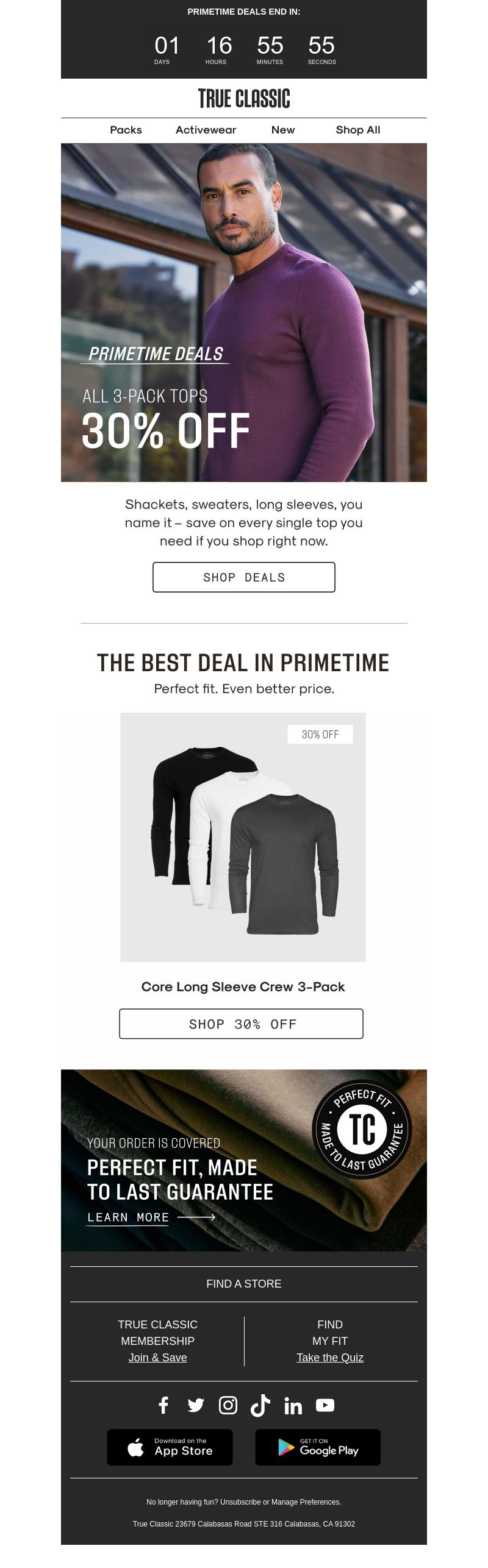The image size is (488, 1568).
Task: Click the Shop Deals button
Action: pos(244,577)
